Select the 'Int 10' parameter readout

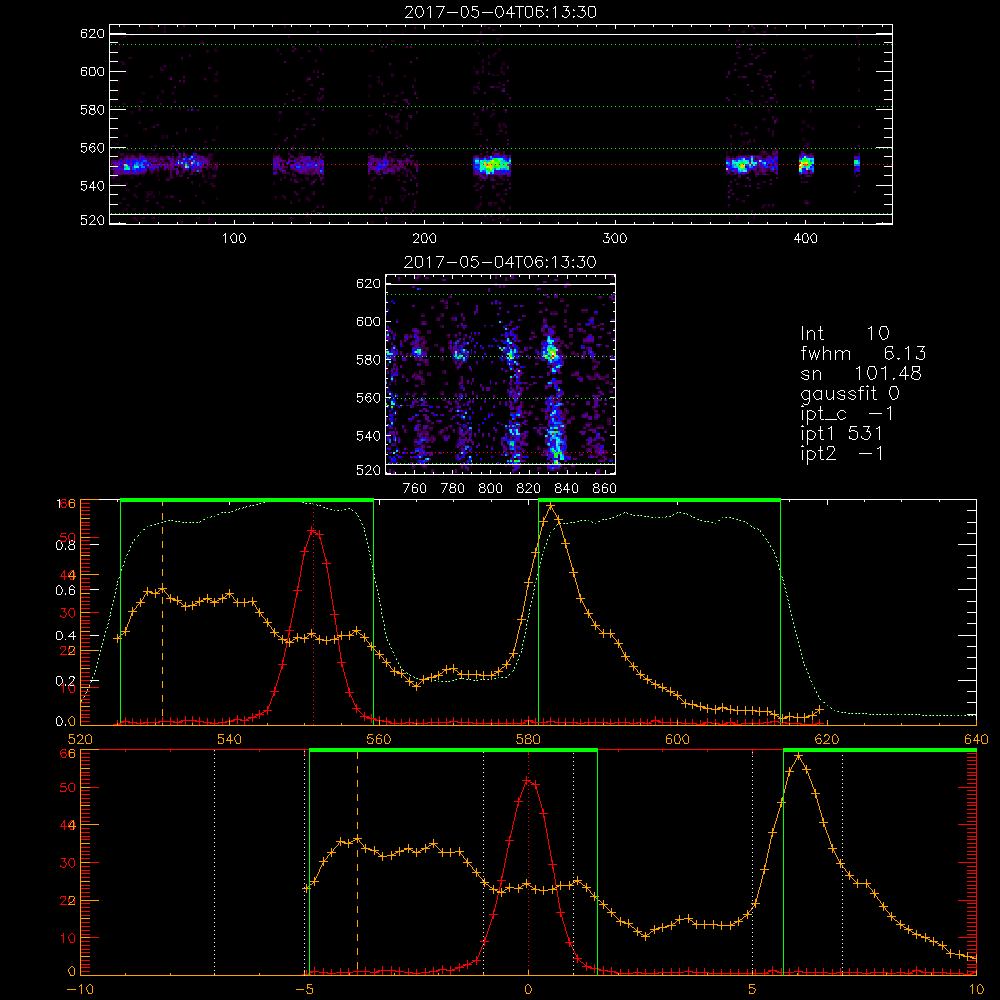pos(845,334)
